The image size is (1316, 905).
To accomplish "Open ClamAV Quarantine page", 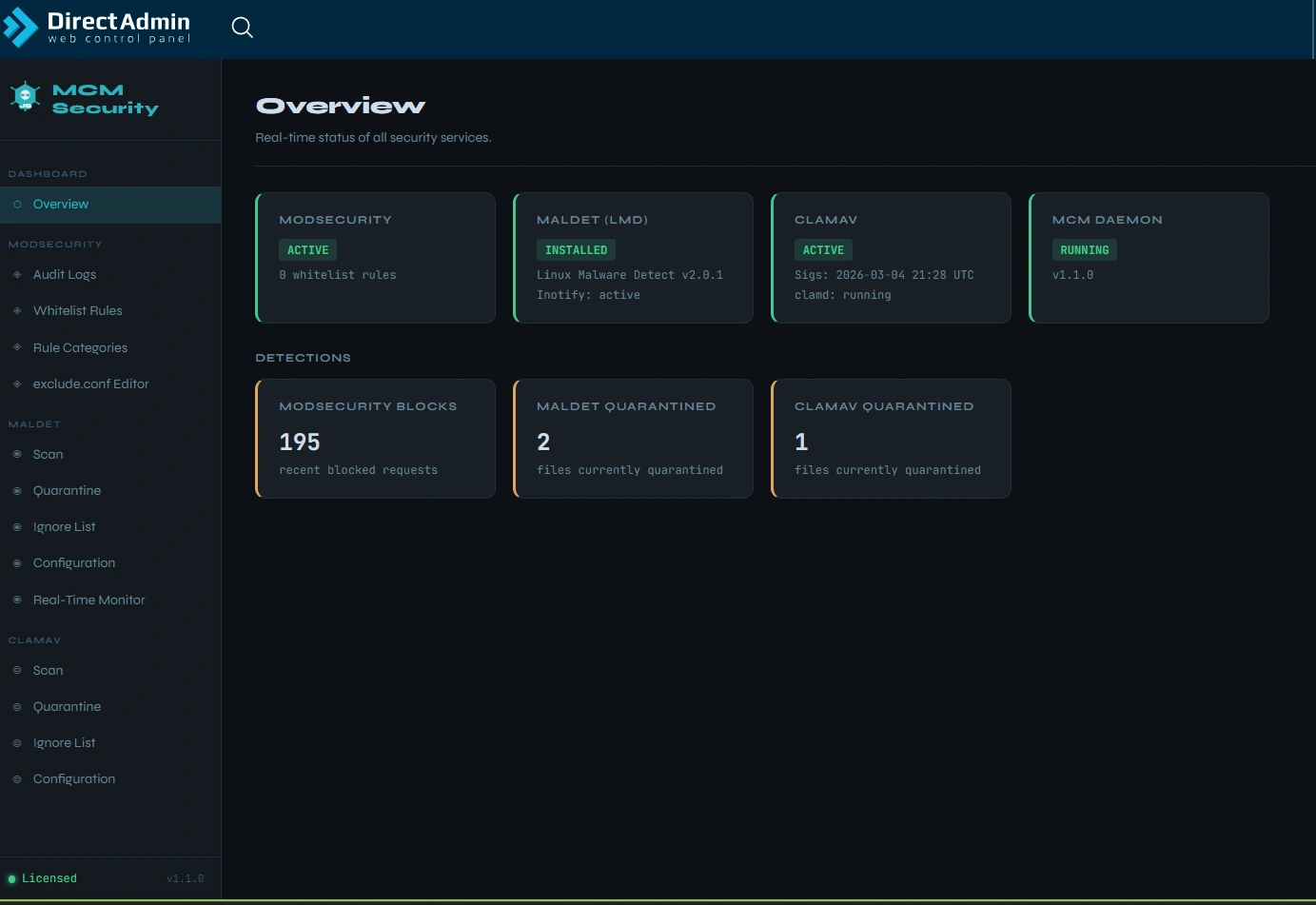I will coord(110,707).
